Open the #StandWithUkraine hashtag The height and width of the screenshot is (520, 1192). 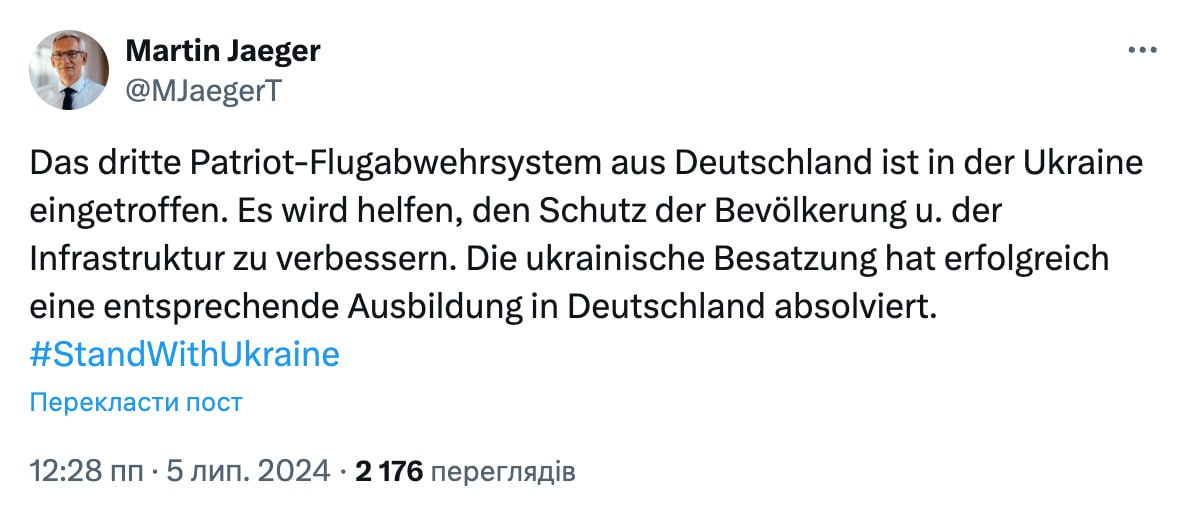tap(185, 354)
